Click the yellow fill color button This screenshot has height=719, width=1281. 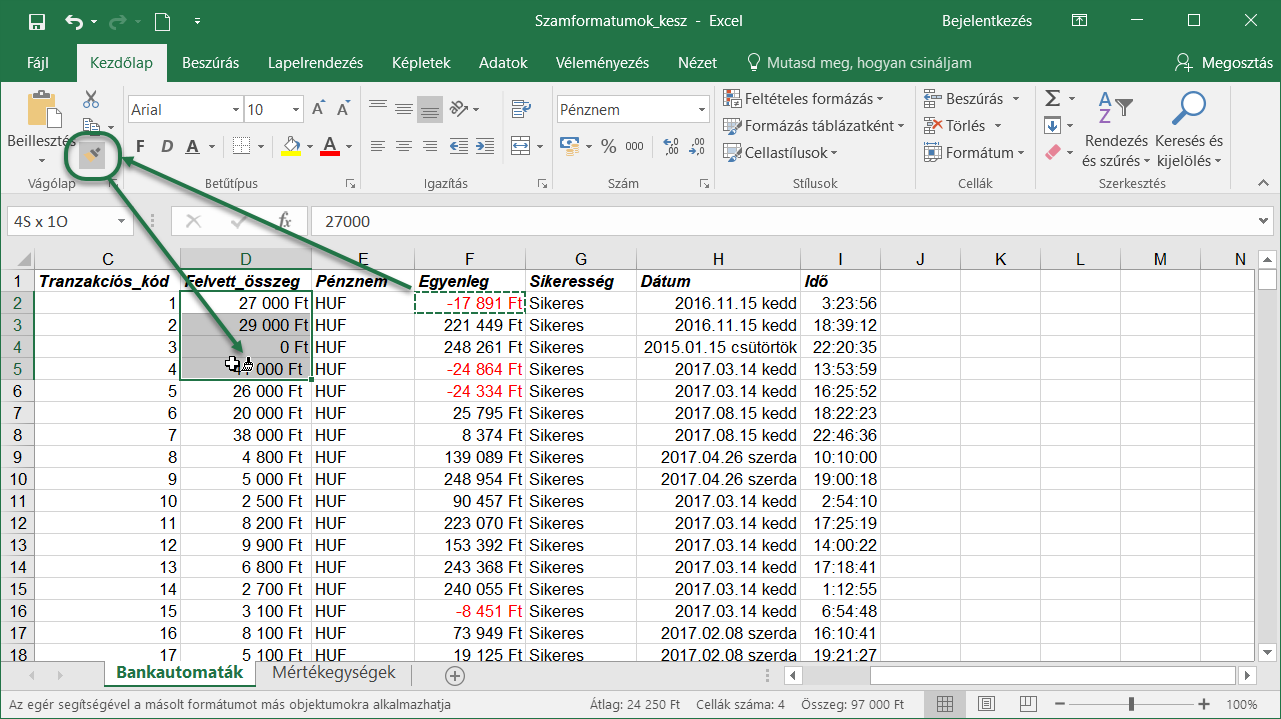(x=291, y=146)
